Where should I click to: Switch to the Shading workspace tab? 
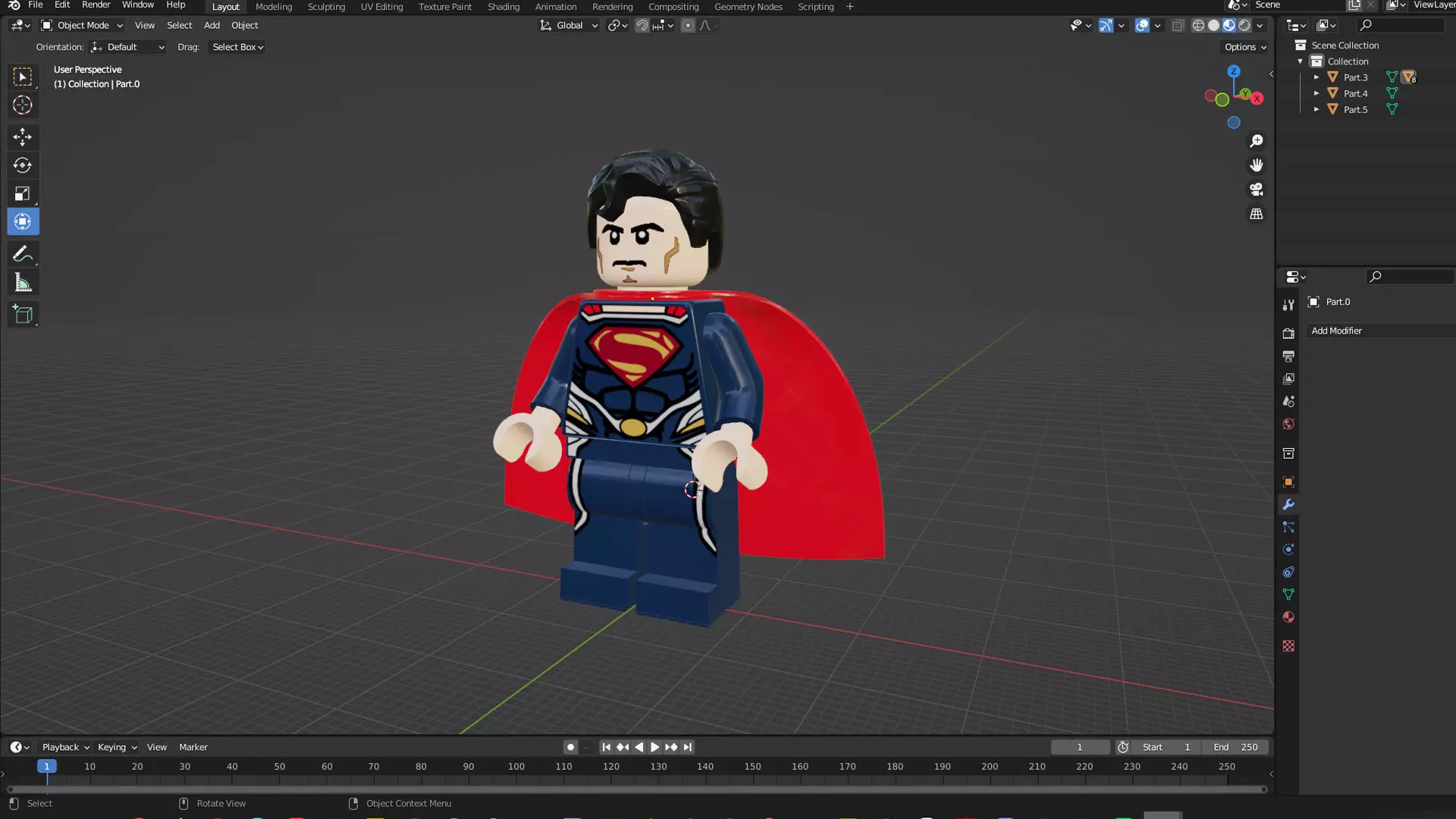click(504, 7)
